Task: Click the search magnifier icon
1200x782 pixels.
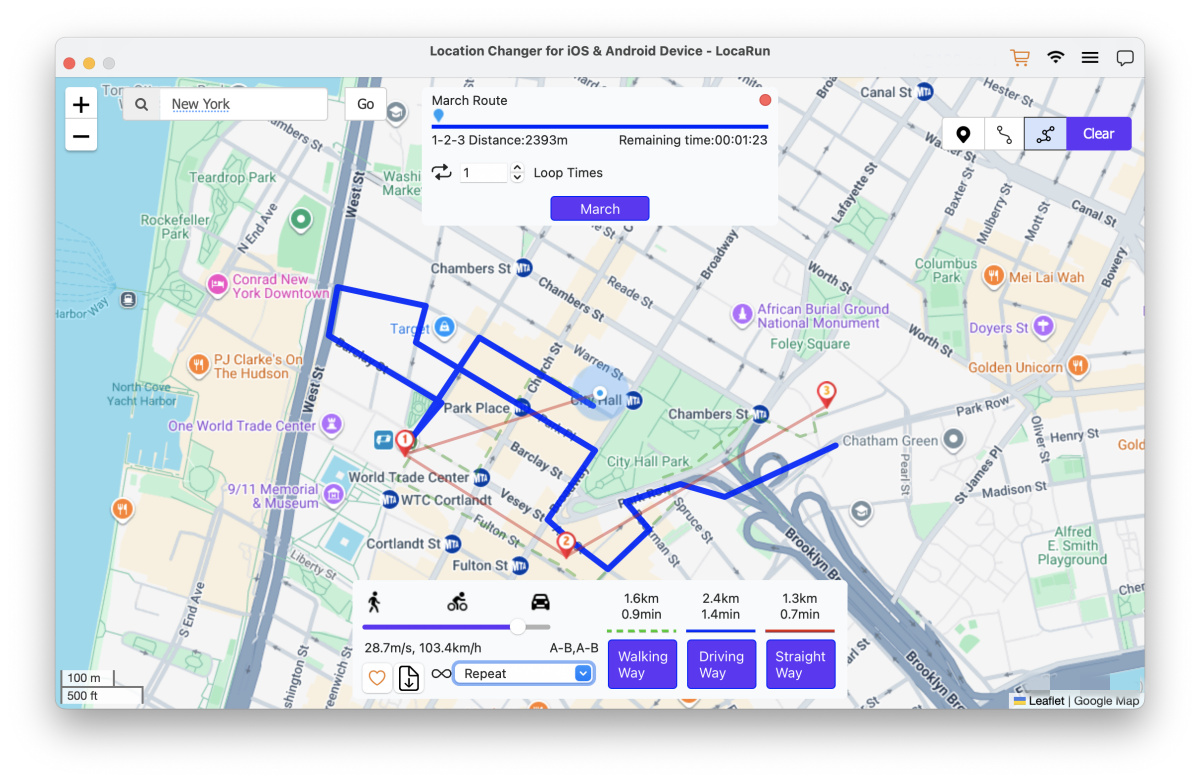Action: click(x=142, y=104)
